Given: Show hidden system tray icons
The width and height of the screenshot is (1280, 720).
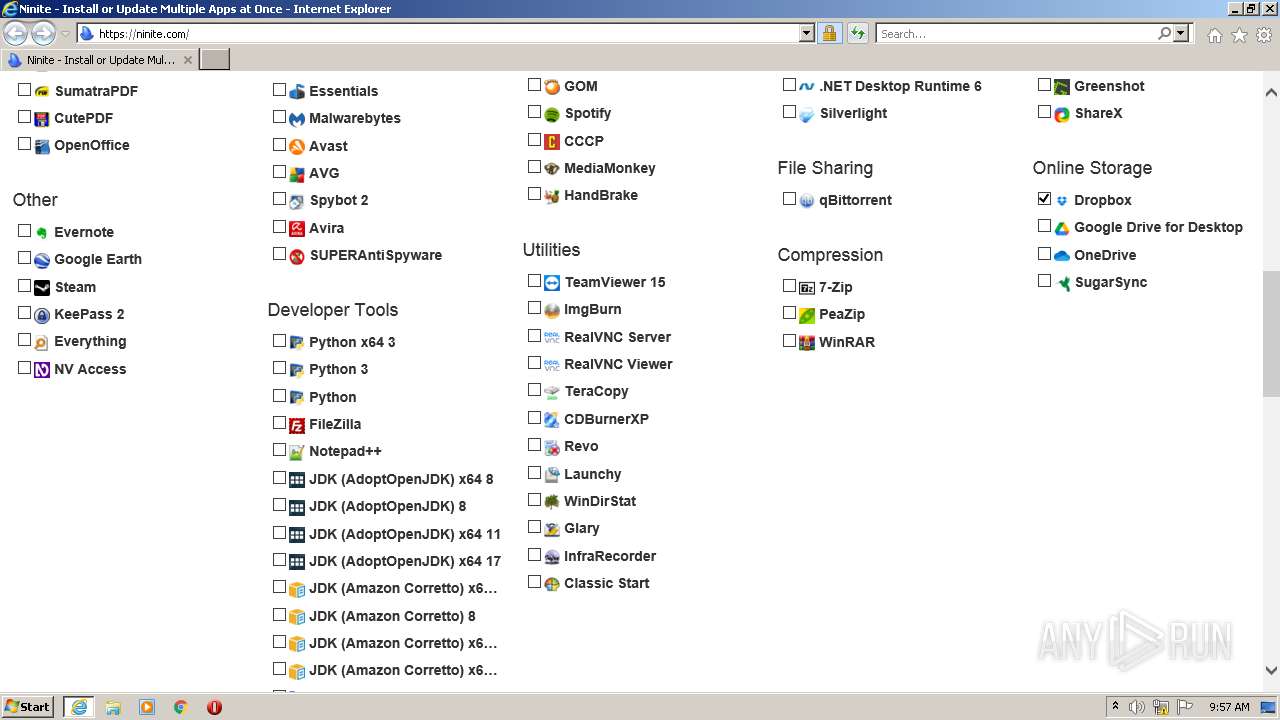Looking at the screenshot, I should 1115,707.
